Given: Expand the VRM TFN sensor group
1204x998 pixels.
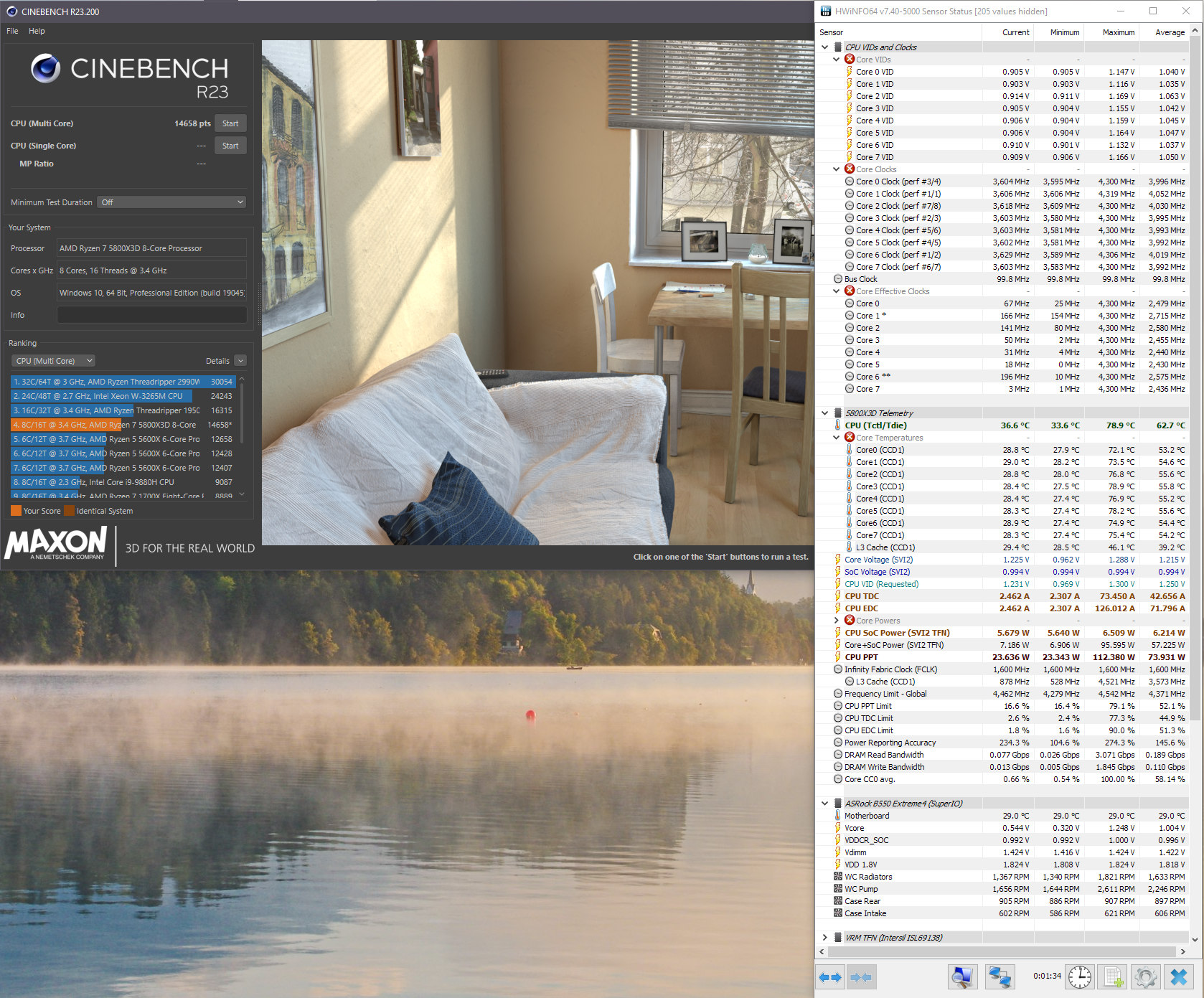Looking at the screenshot, I should click(x=825, y=937).
